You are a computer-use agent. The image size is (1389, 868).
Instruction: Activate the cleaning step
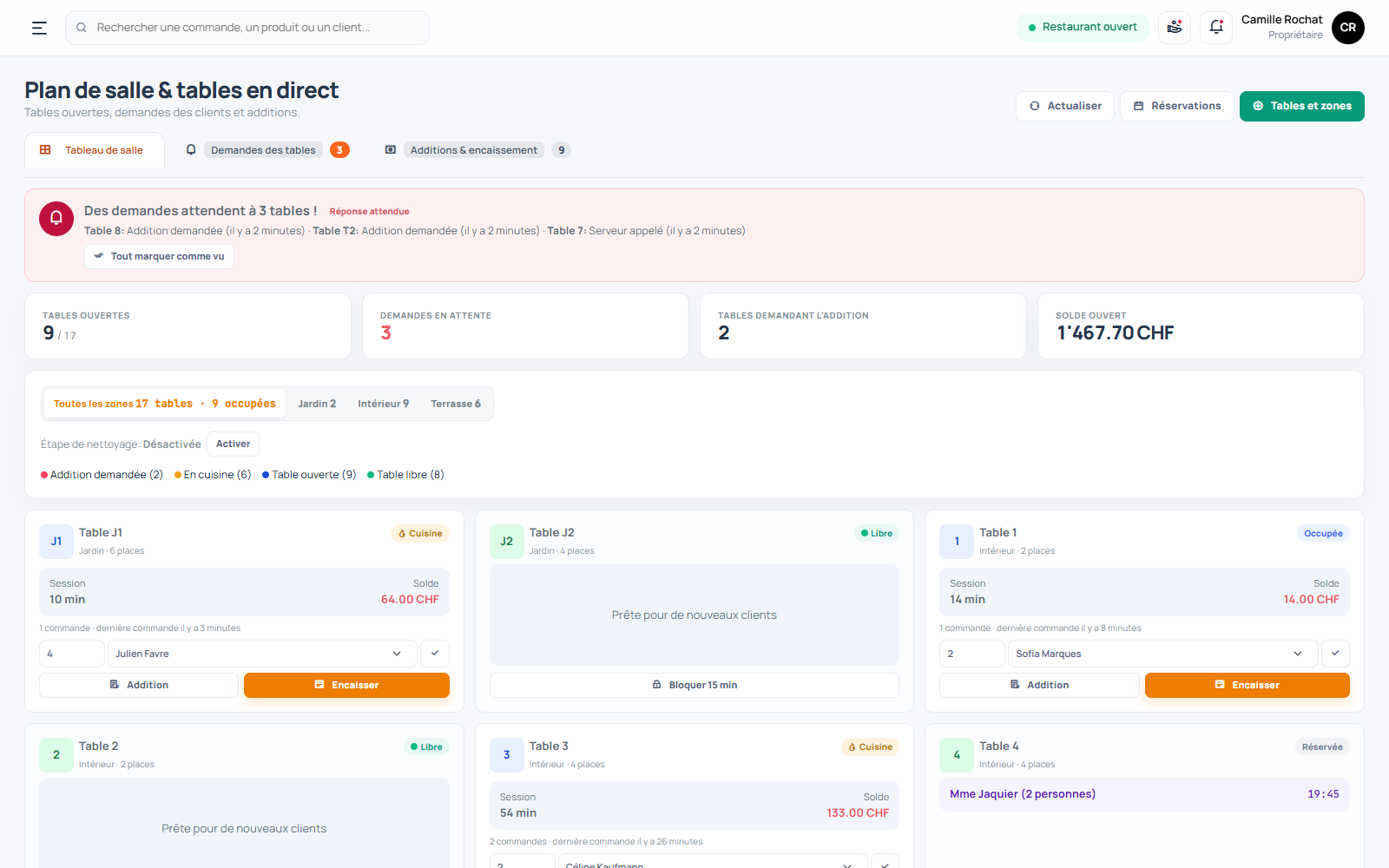pyautogui.click(x=233, y=444)
